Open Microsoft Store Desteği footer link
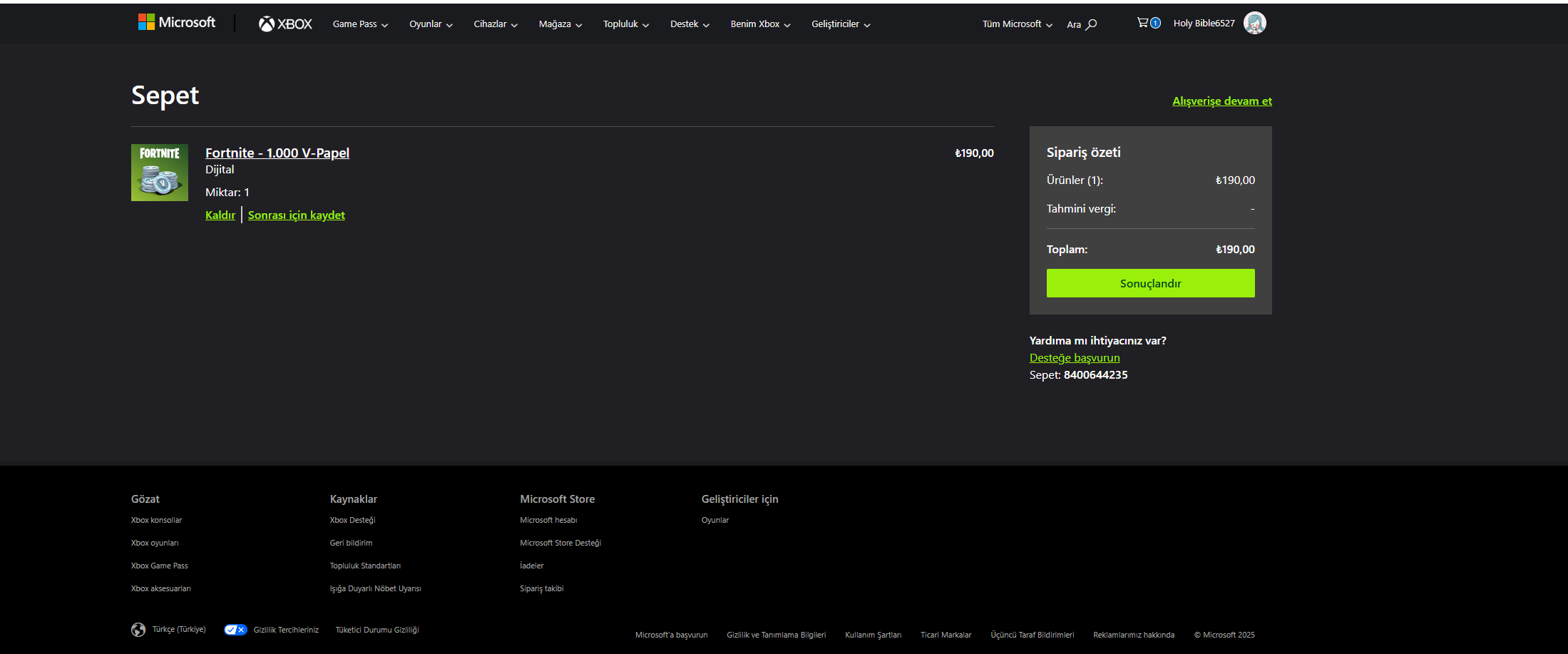The width and height of the screenshot is (1568, 654). pos(560,543)
